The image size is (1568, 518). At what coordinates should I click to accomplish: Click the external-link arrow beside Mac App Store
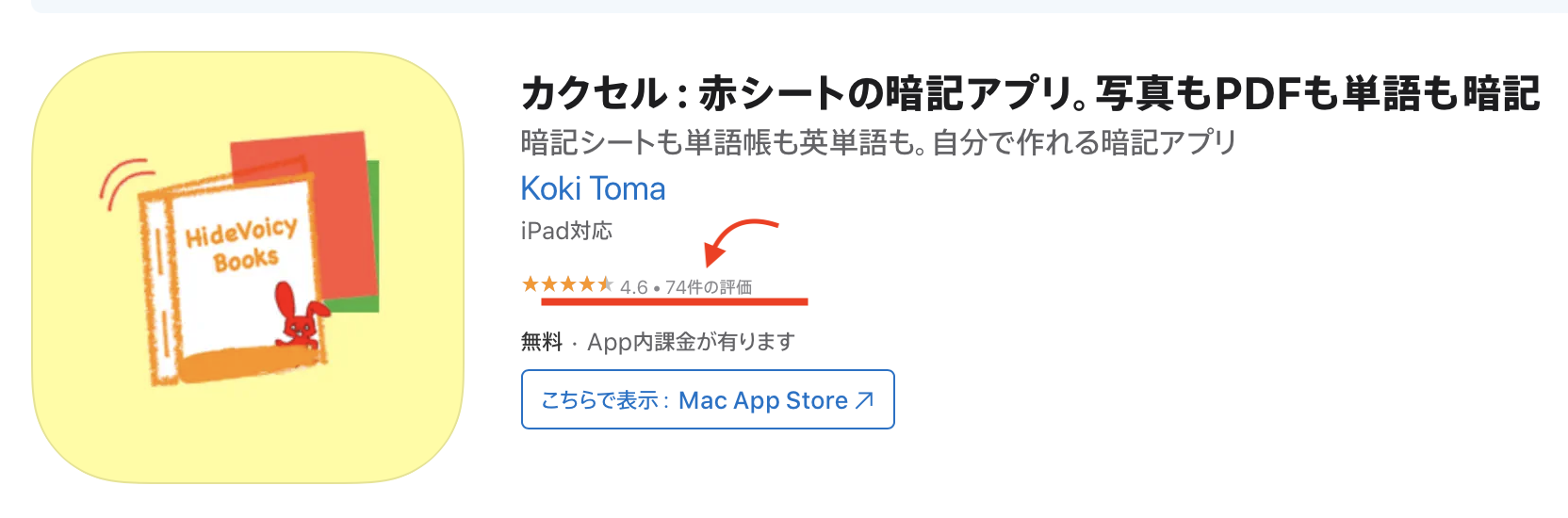point(864,400)
